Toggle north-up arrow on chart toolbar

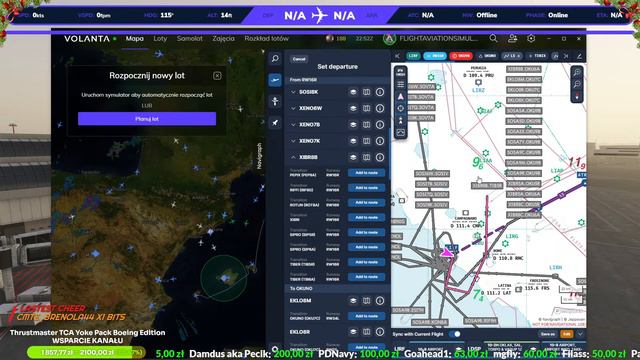click(x=401, y=96)
